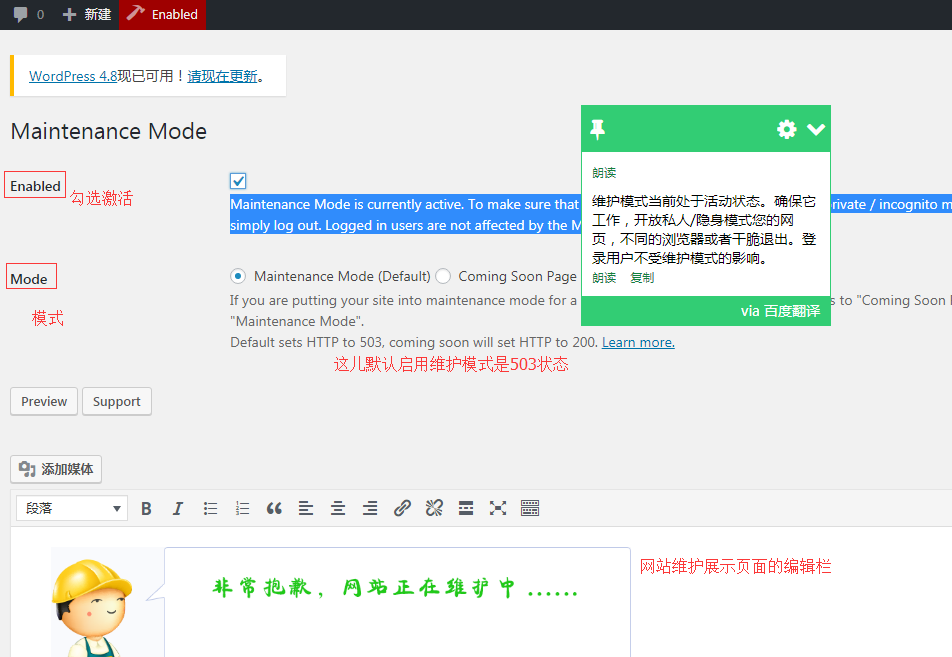Image resolution: width=952 pixels, height=657 pixels.
Task: Click the Maintenance Mode page heading
Action: click(x=109, y=131)
